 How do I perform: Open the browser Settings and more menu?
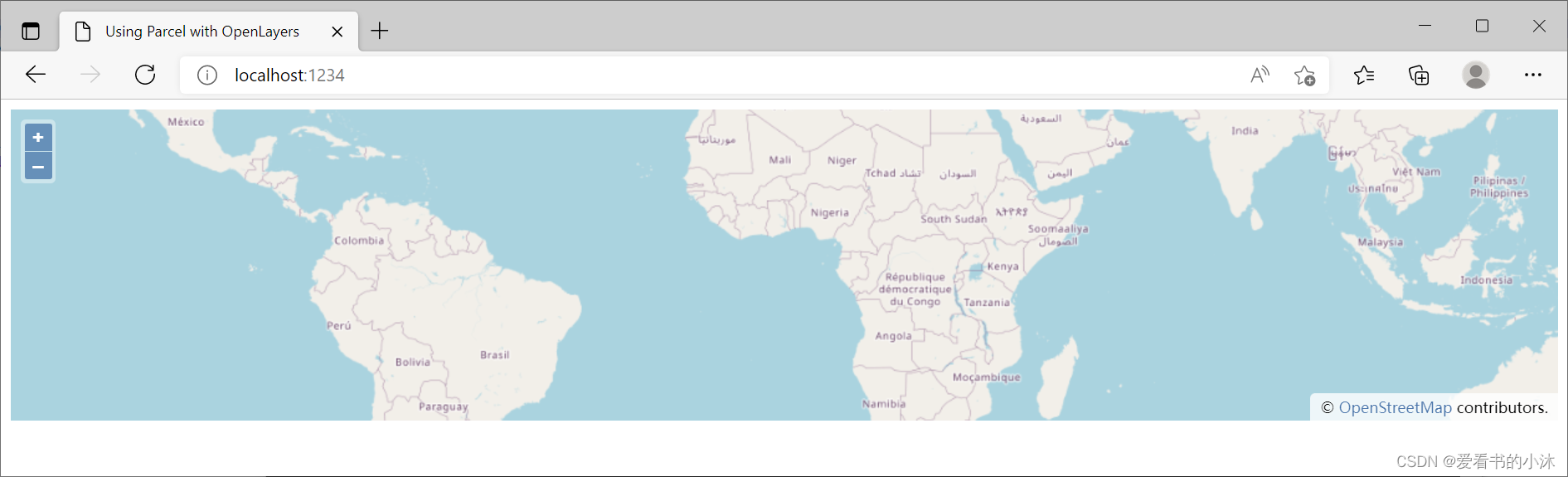coord(1532,75)
